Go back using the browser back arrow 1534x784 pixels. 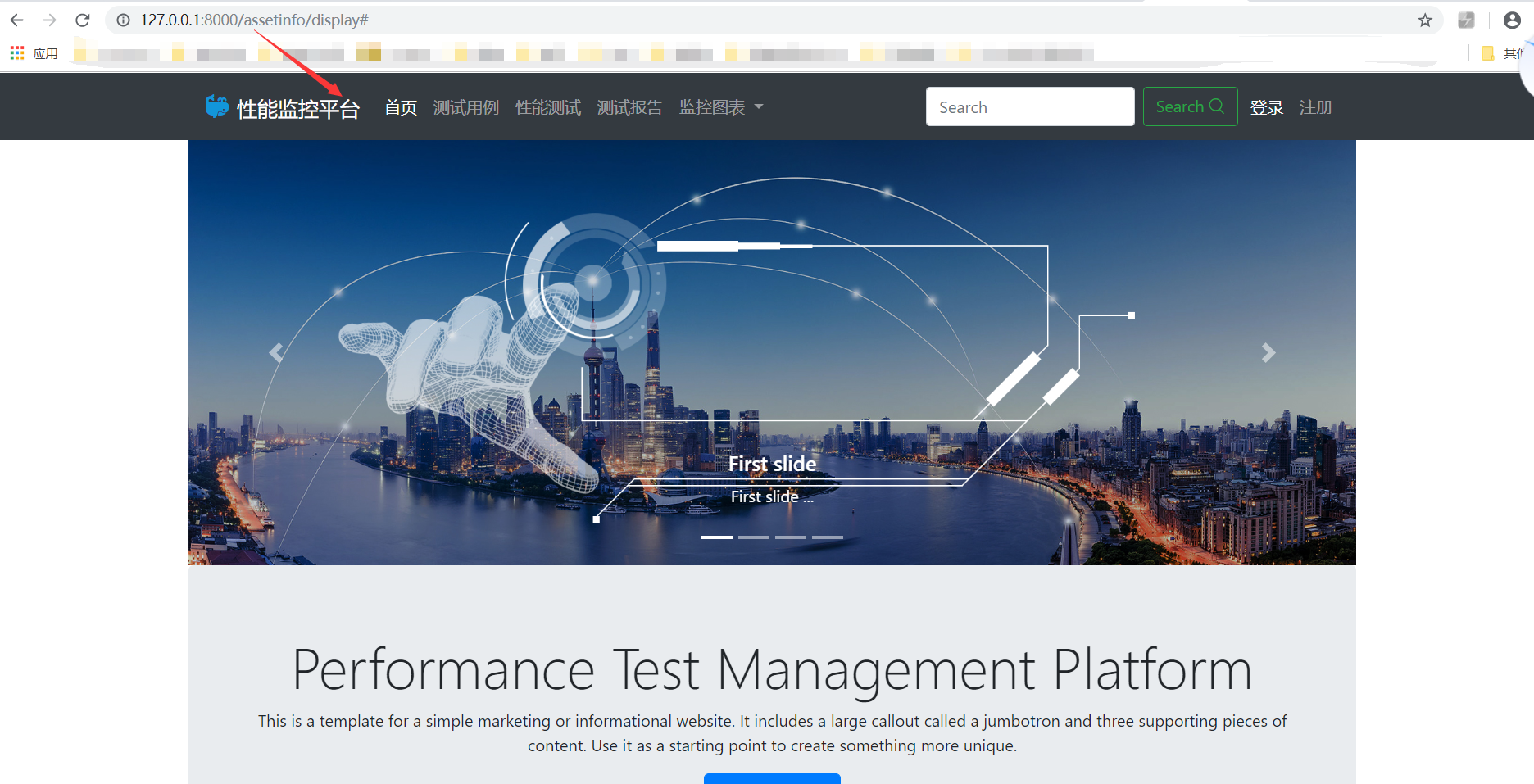tap(16, 20)
